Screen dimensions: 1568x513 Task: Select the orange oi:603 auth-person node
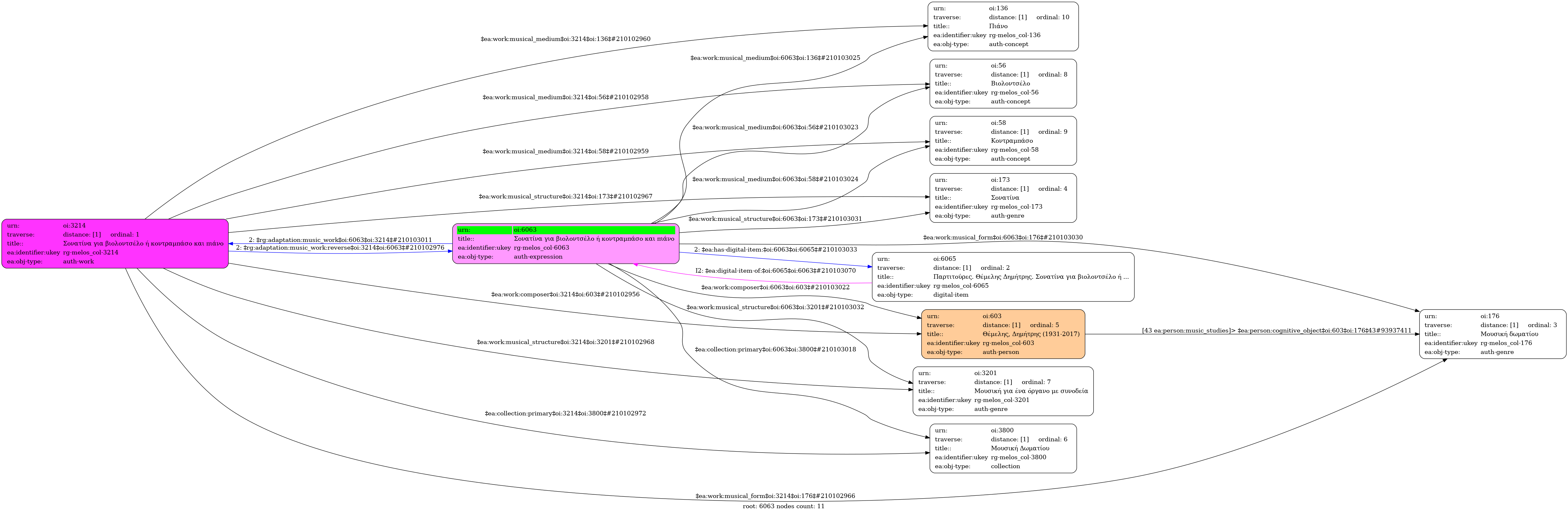point(1003,334)
